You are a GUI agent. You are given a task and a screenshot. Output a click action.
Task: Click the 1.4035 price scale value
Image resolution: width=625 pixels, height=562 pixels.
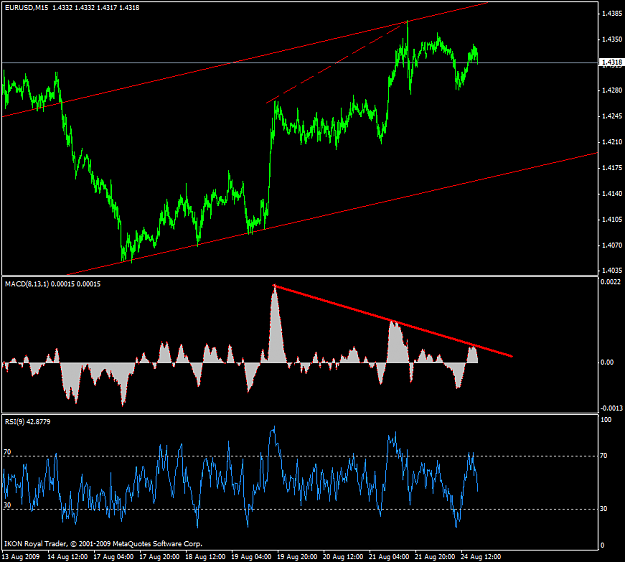pyautogui.click(x=612, y=271)
